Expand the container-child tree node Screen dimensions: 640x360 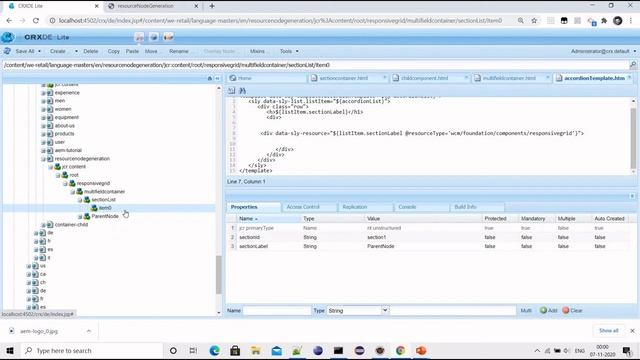tap(43, 225)
